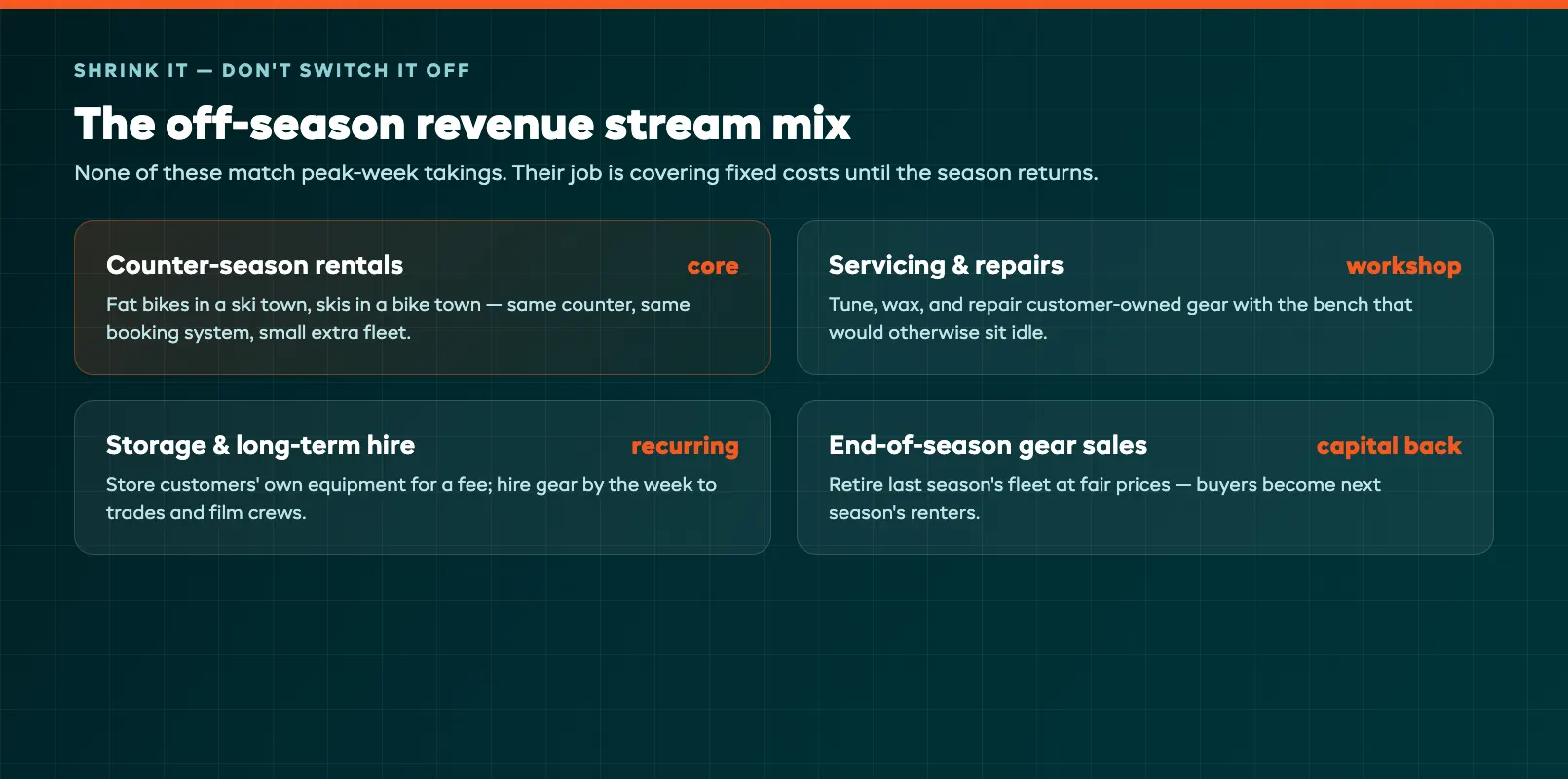This screenshot has height=779, width=1568.
Task: Click the End-of-season gear sales heading
Action: (988, 445)
